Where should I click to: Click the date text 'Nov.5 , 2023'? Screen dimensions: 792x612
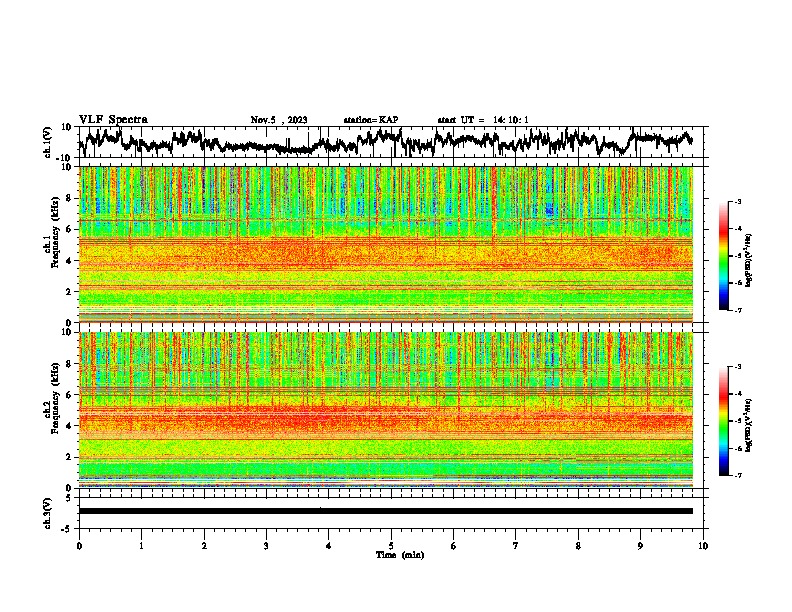click(279, 120)
